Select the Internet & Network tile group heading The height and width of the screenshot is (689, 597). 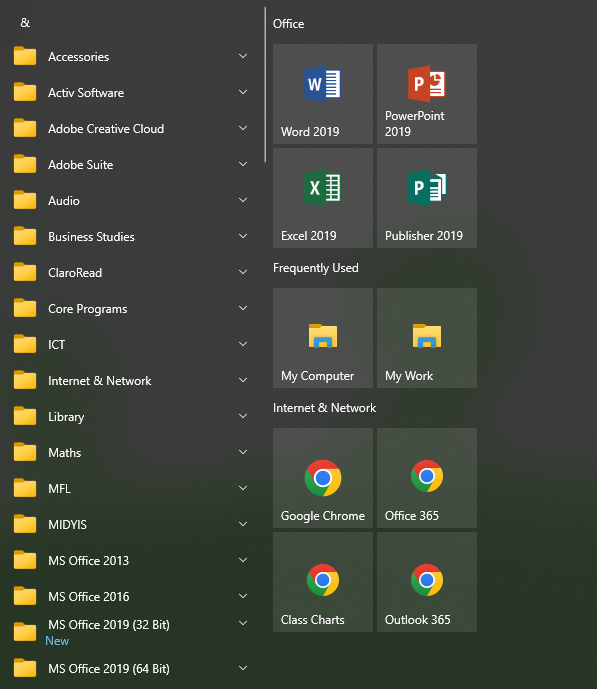(x=325, y=408)
